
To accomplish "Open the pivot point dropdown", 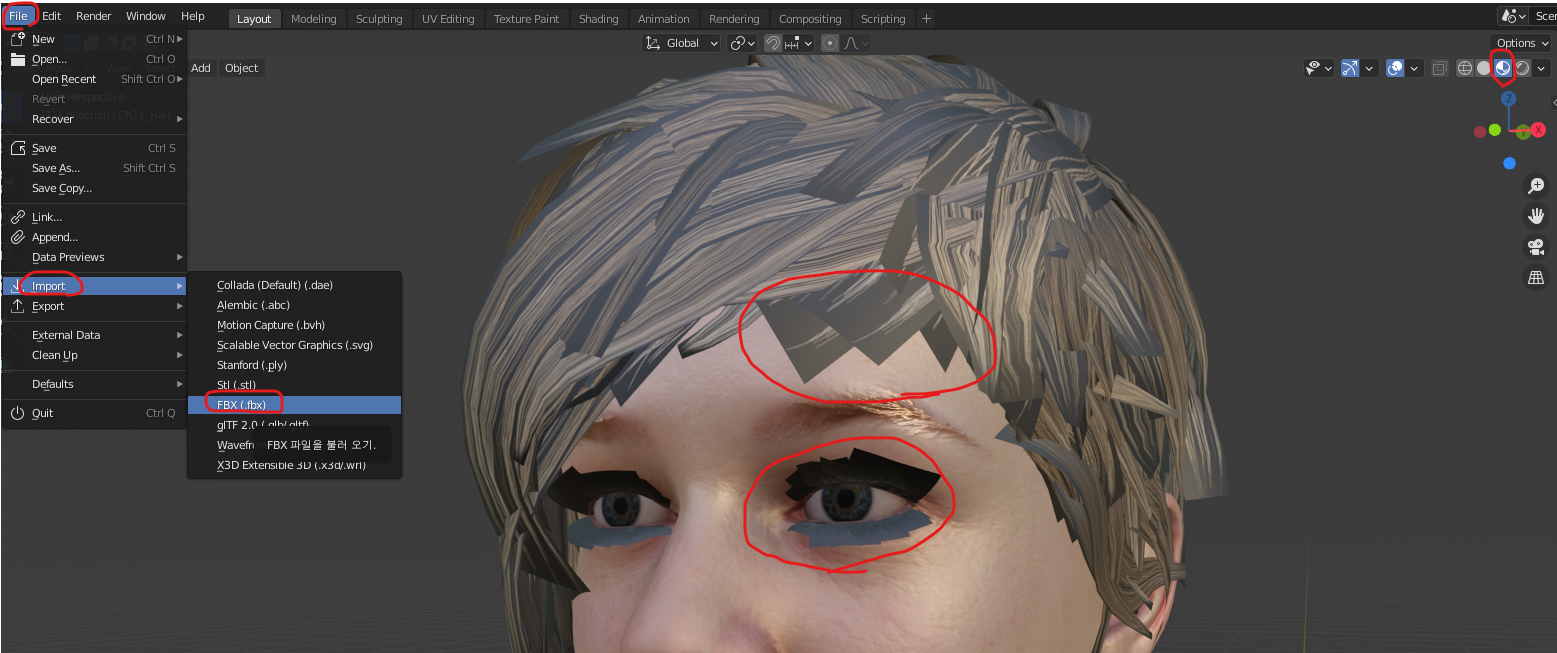I will (742, 43).
